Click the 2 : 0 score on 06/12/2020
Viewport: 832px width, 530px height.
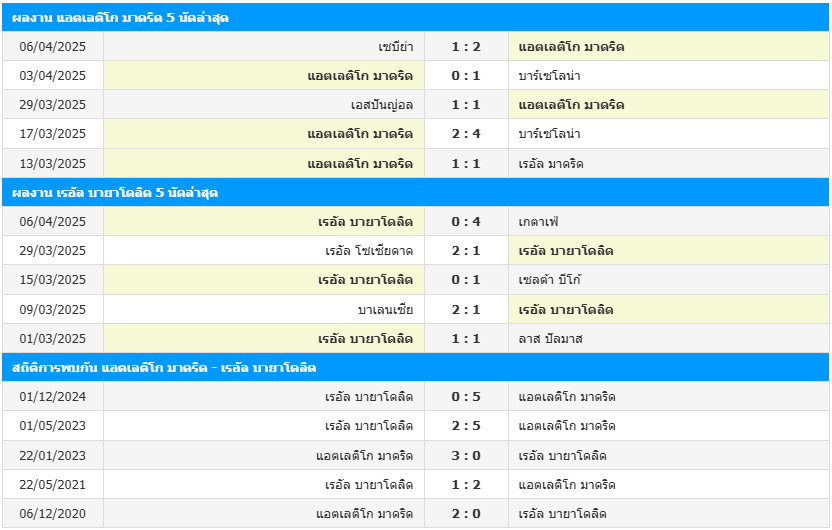466,514
